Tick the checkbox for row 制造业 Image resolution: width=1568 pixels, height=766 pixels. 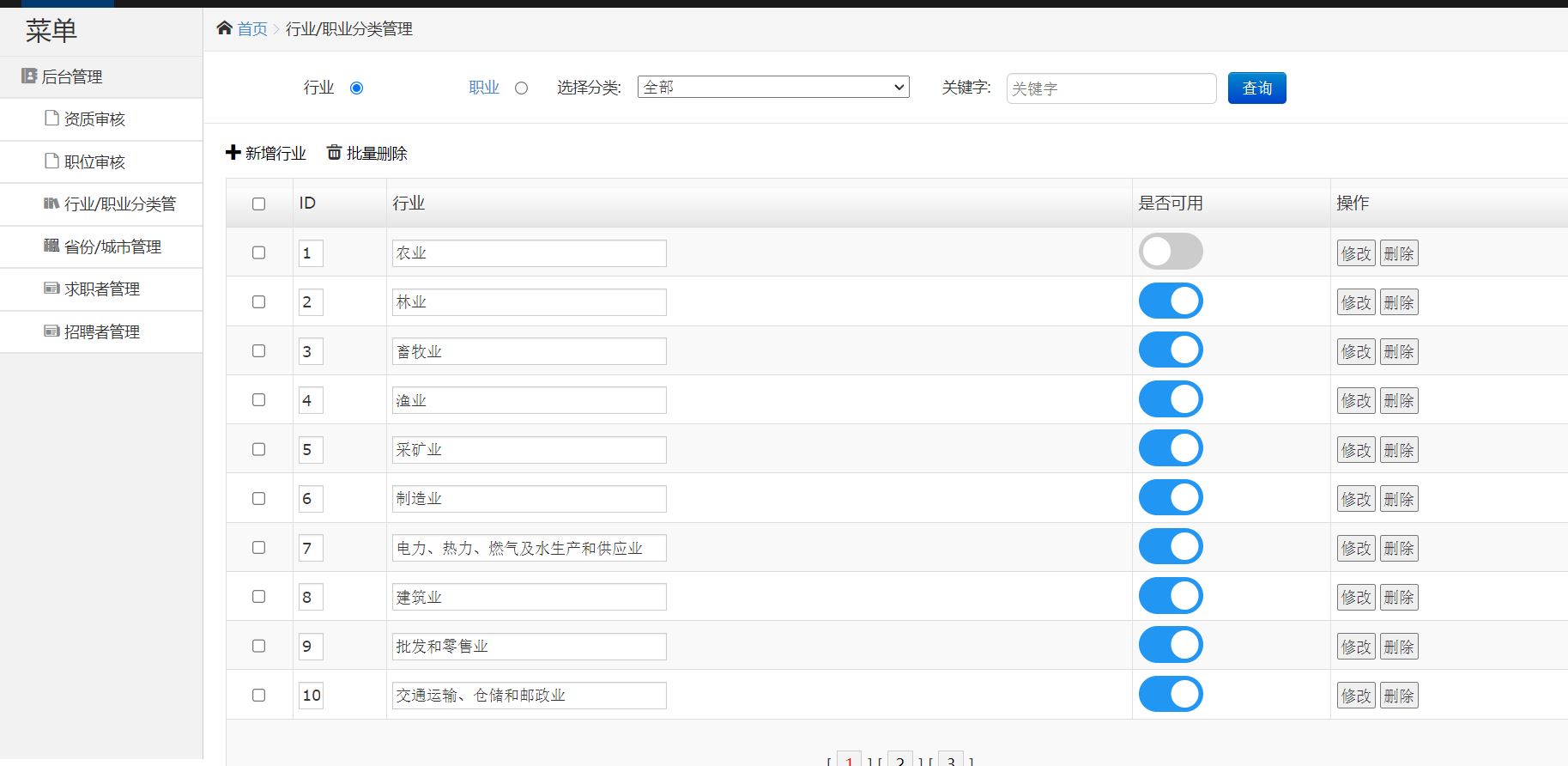click(258, 498)
